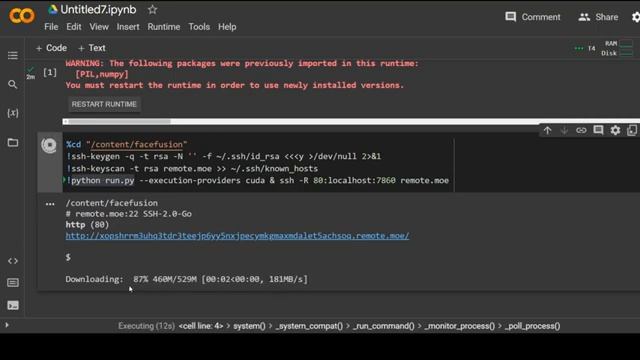The width and height of the screenshot is (640, 360).
Task: Open the Runtime menu
Action: tap(164, 27)
